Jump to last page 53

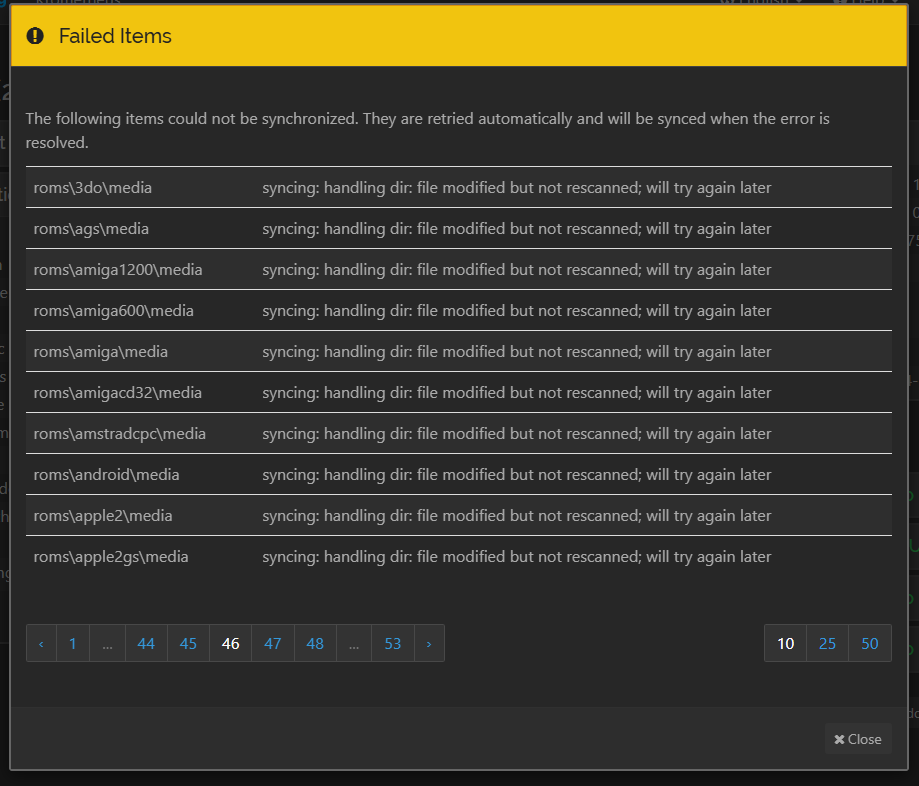click(393, 643)
